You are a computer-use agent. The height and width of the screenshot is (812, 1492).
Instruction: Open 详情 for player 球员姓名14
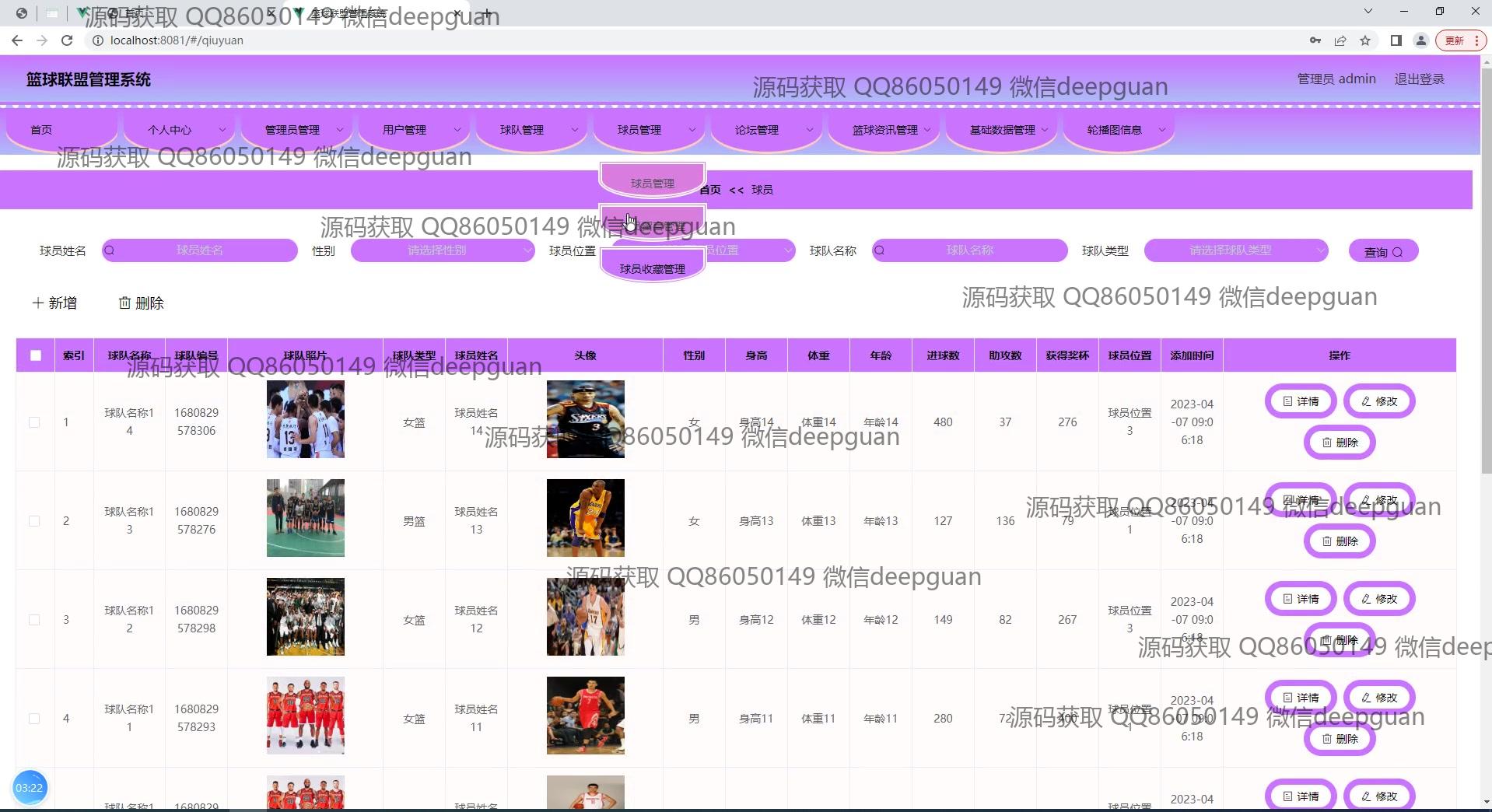(1301, 401)
